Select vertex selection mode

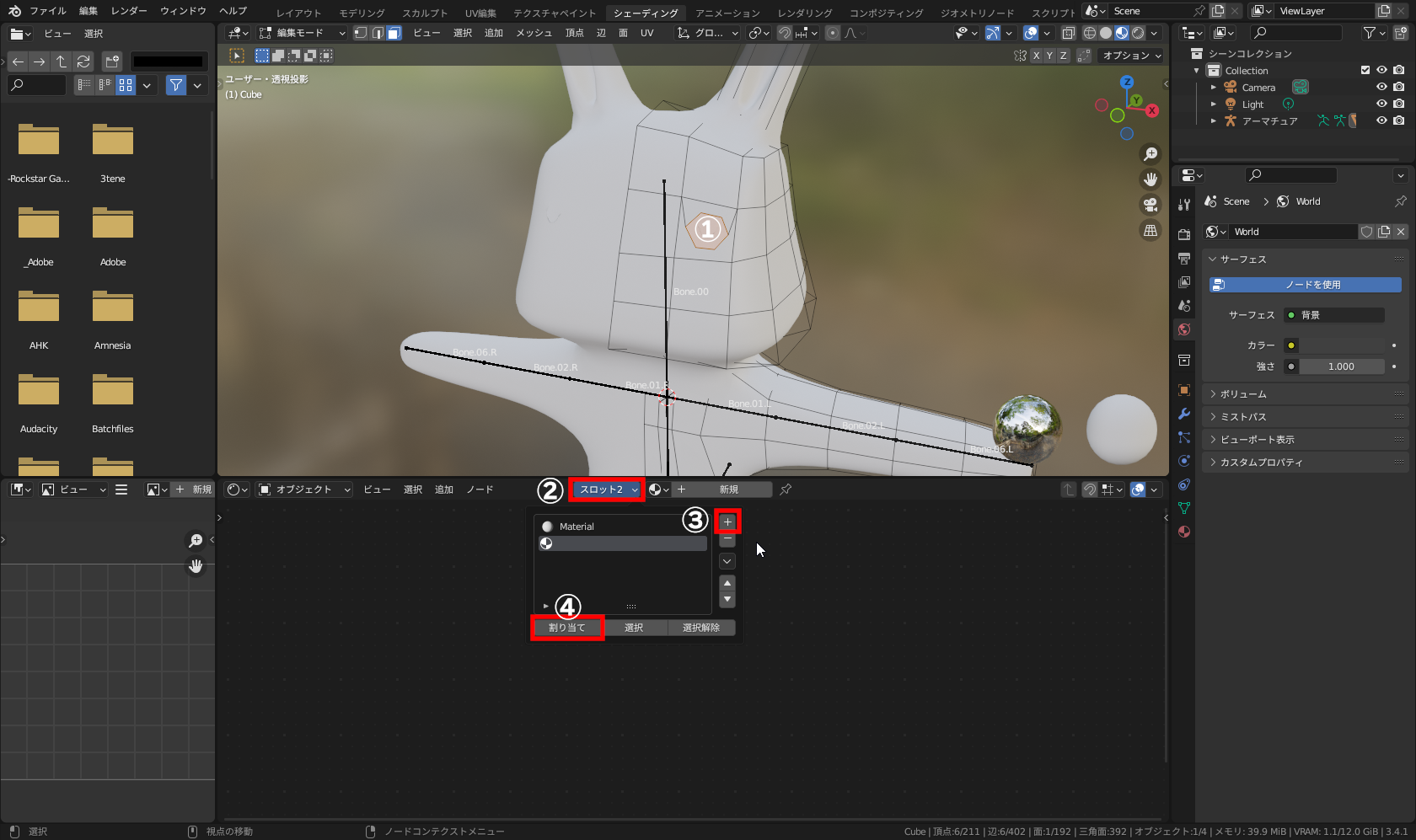(361, 33)
